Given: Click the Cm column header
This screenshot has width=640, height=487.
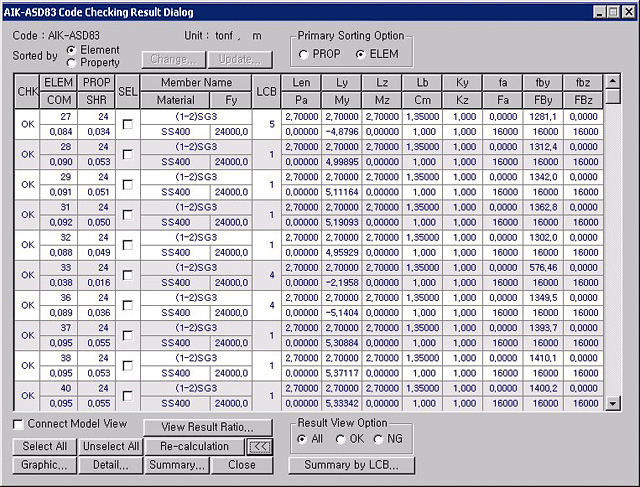Looking at the screenshot, I should click(422, 100).
